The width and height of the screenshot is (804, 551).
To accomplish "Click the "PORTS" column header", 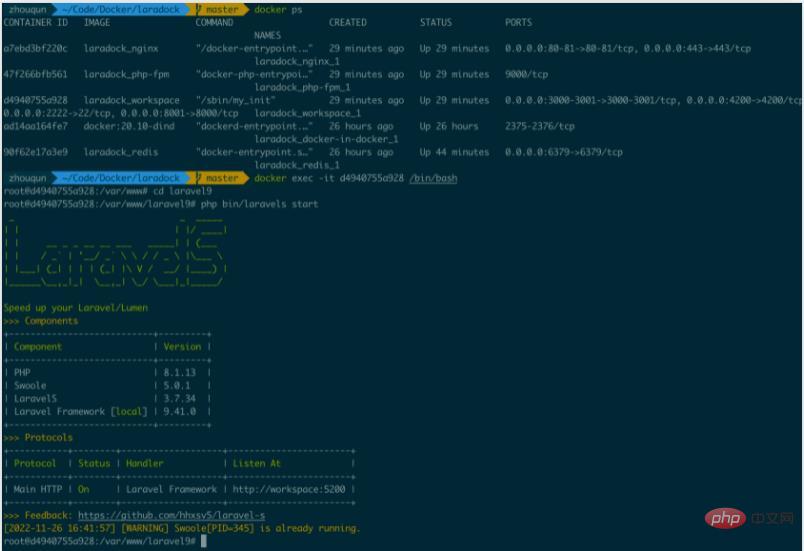I will [518, 23].
